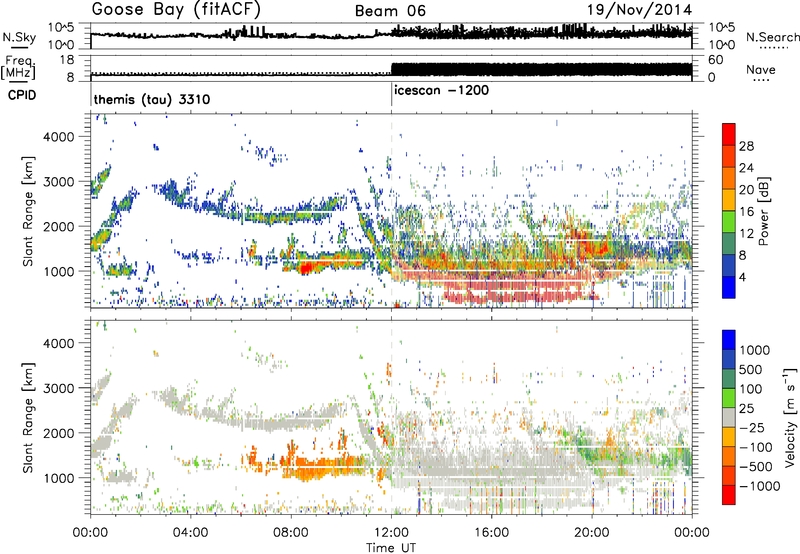Image resolution: width=800 pixels, height=554 pixels.
Task: Click the 'icescan -1200' text
Action: pos(442,90)
